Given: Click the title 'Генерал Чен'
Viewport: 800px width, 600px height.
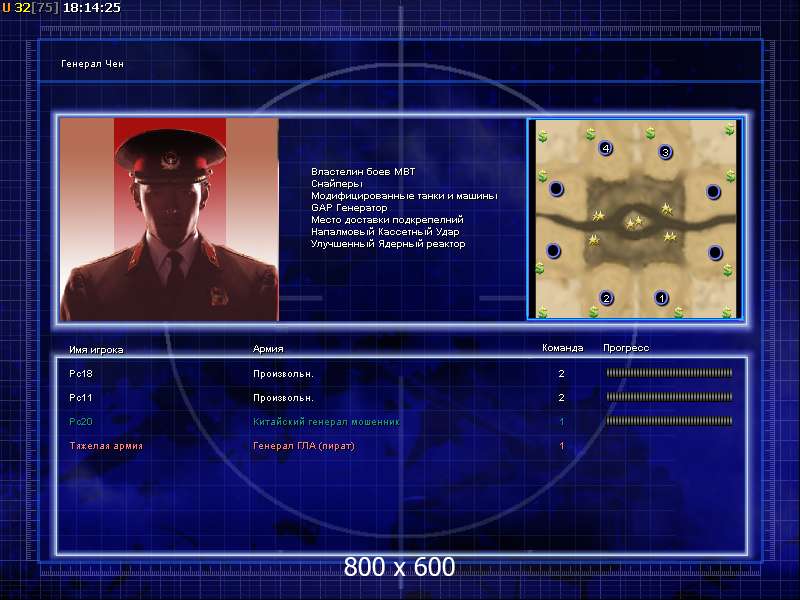Looking at the screenshot, I should 92,64.
